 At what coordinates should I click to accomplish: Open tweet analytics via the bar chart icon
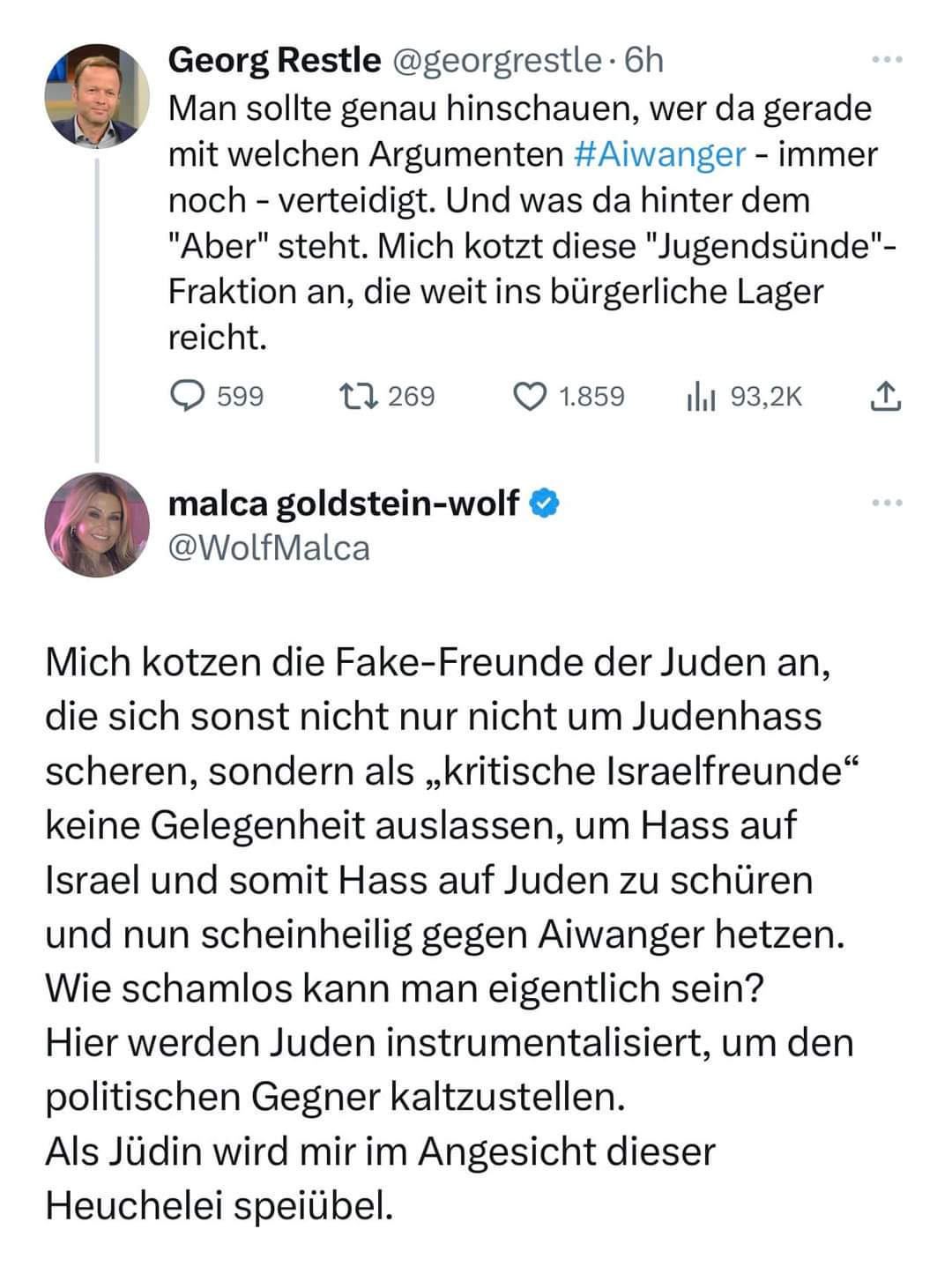tap(700, 398)
